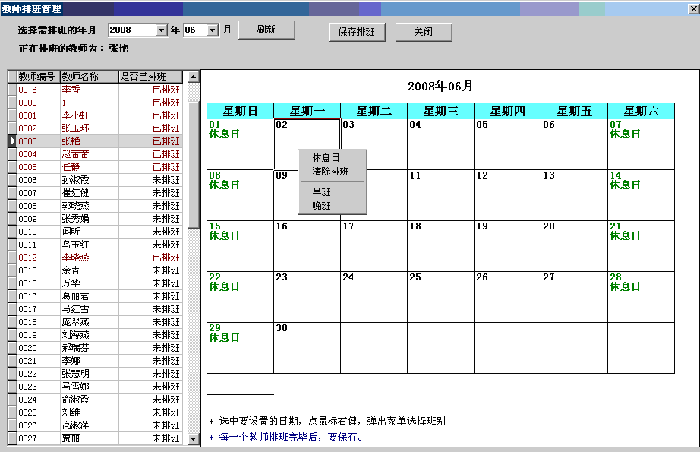Image resolution: width=700 pixels, height=452 pixels.
Task: Select rest-day cell 01
Action: pyautogui.click(x=240, y=144)
